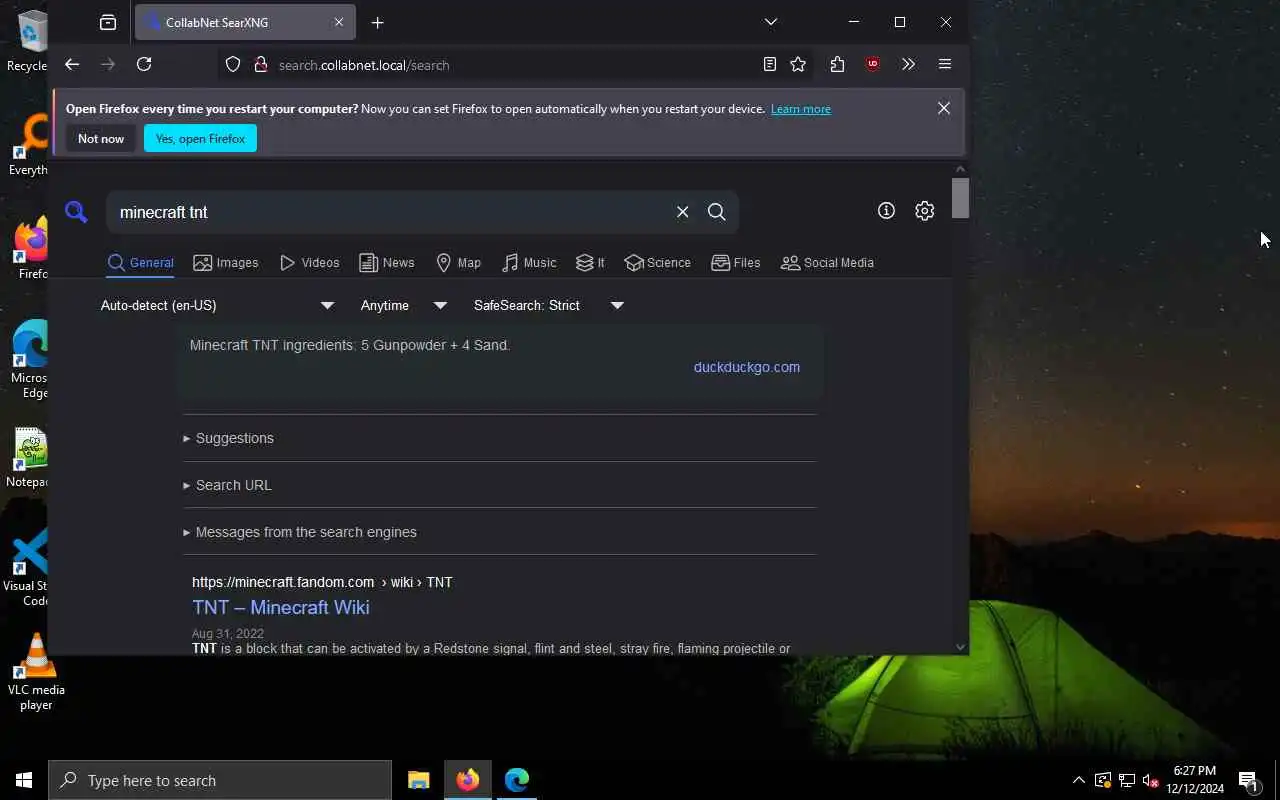Click the scrollbar down arrow
Screen dimensions: 1280x800
coord(960,647)
